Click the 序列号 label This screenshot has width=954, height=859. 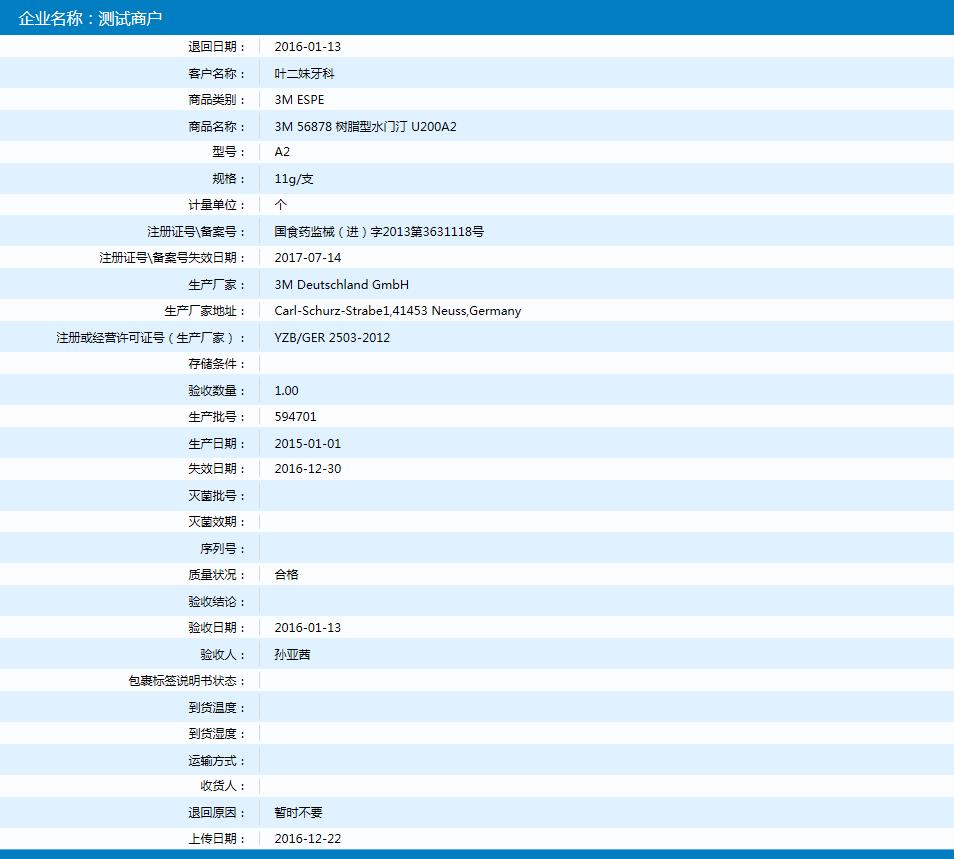click(222, 549)
